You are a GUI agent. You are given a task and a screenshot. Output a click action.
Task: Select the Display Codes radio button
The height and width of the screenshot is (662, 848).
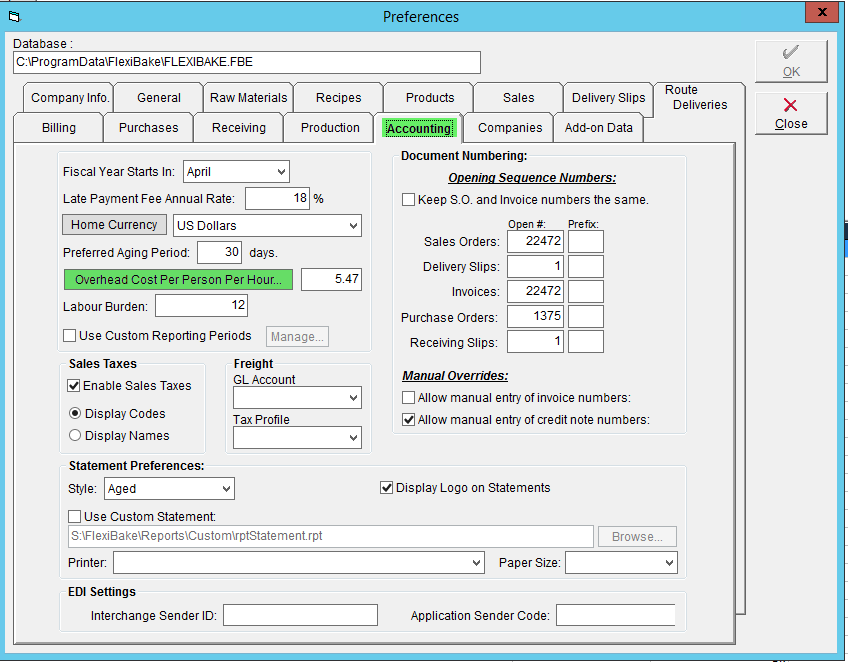coord(75,413)
